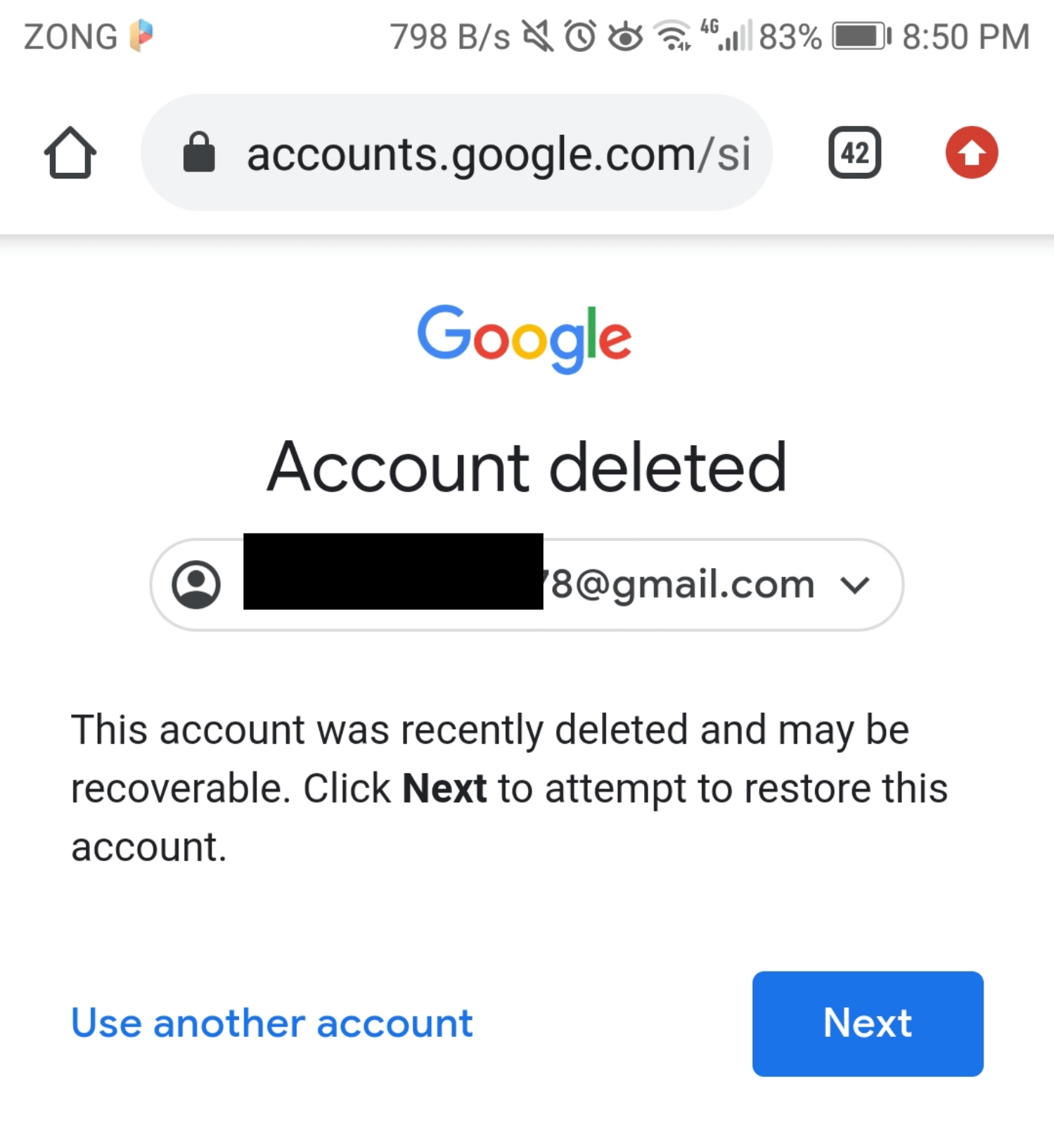This screenshot has height=1148, width=1054.
Task: Select the email account pill
Action: click(526, 584)
